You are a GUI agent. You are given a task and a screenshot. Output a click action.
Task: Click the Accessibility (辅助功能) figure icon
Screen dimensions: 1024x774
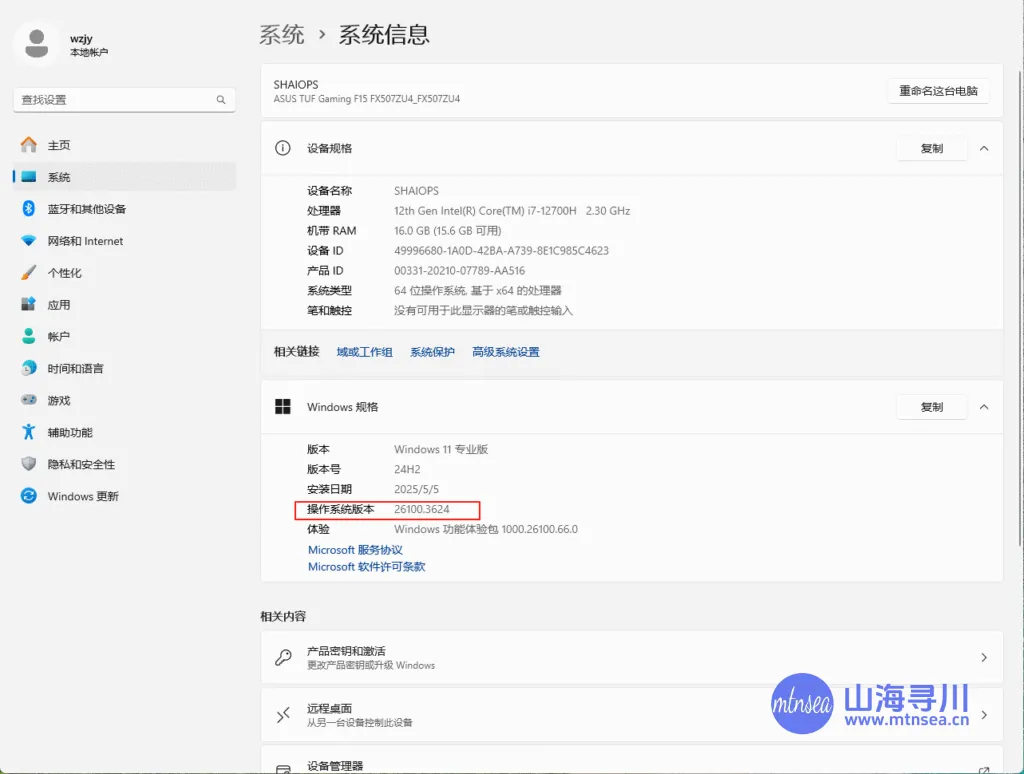click(x=28, y=432)
